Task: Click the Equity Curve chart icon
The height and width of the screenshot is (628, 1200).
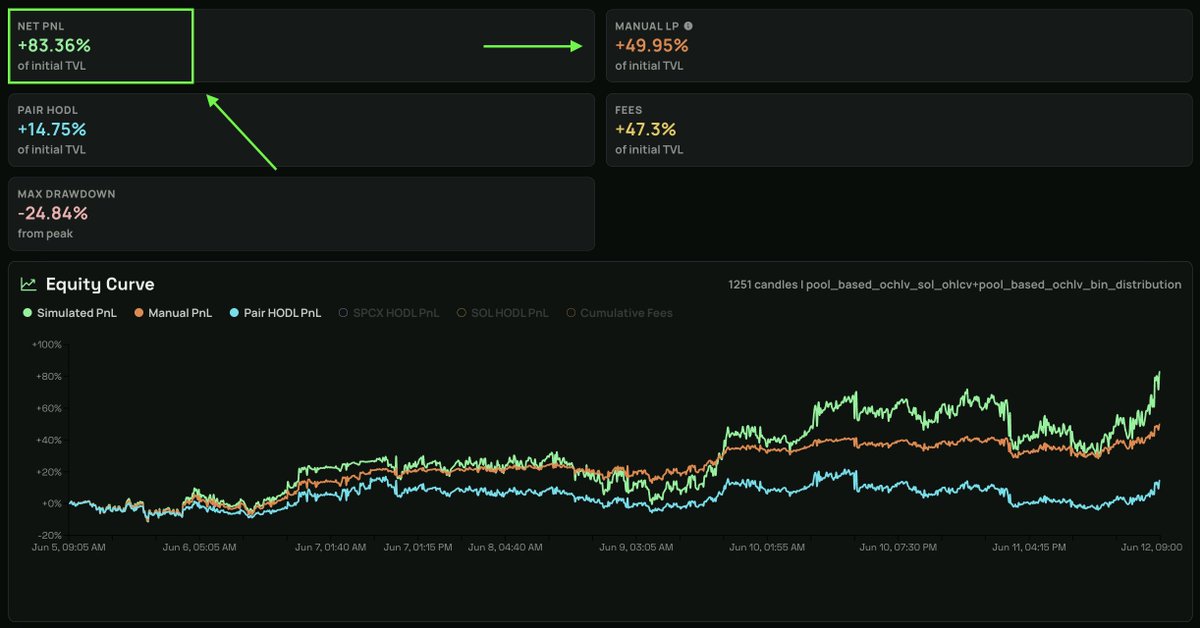Action: coord(29,285)
